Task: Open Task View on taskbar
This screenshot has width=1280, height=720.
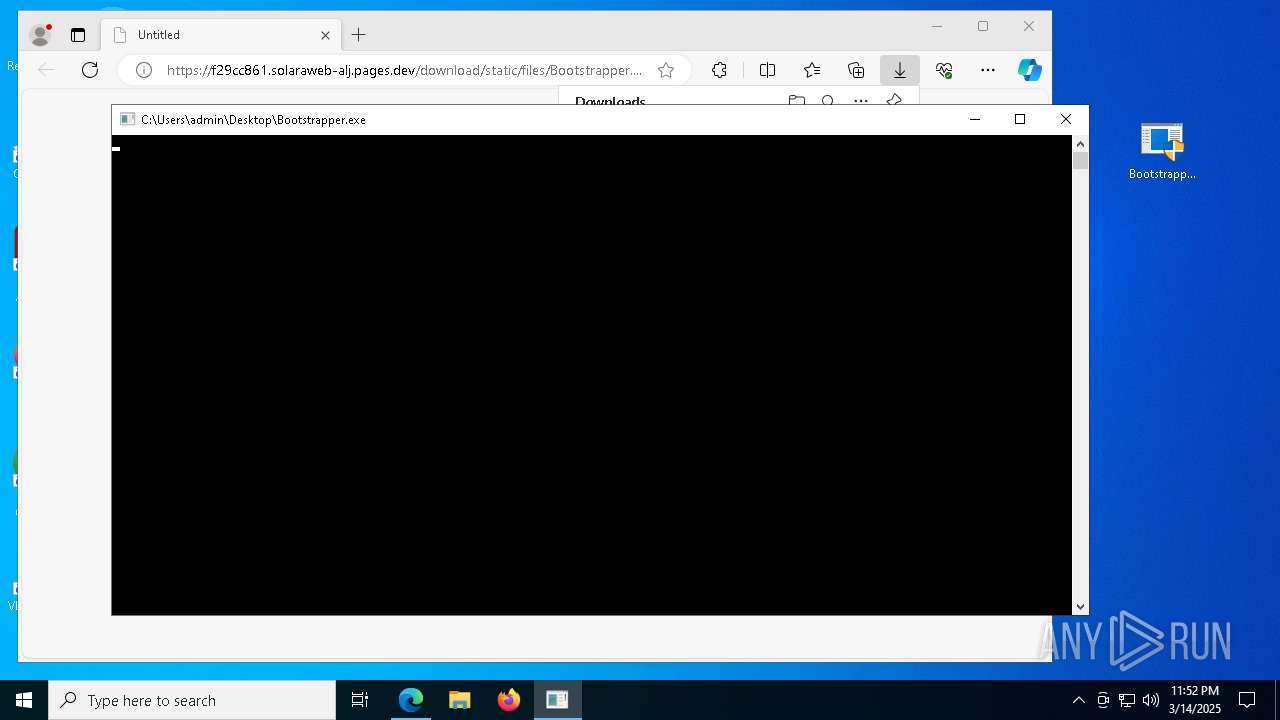Action: (x=360, y=700)
